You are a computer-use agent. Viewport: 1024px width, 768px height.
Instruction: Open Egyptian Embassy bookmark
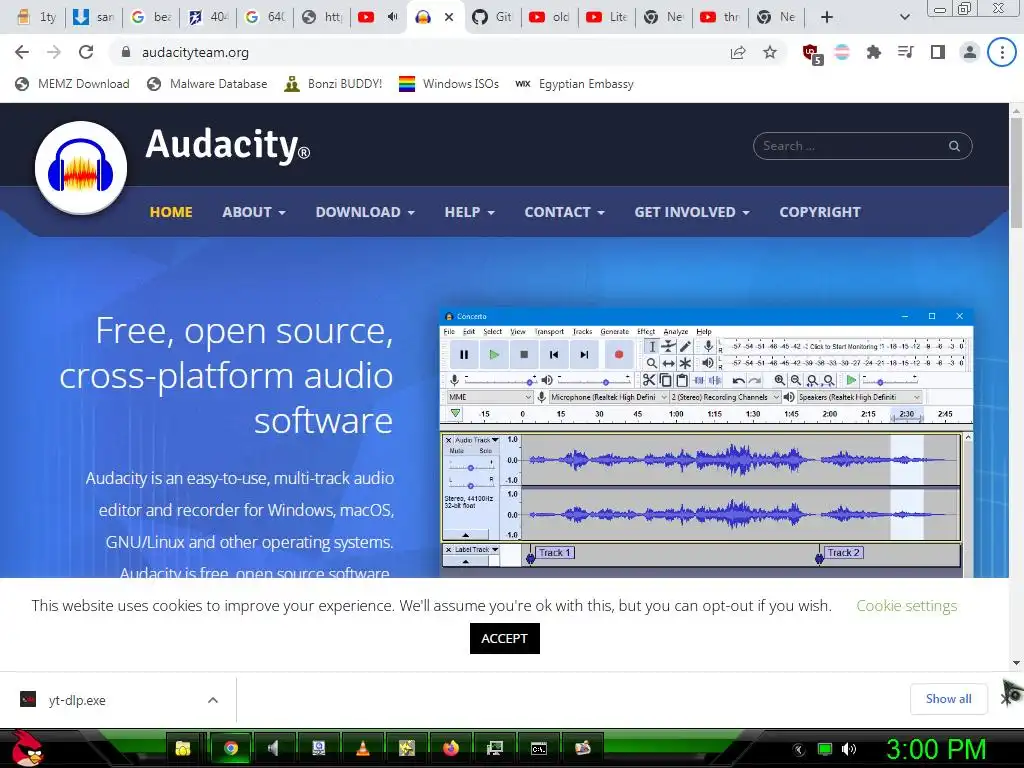click(x=574, y=84)
